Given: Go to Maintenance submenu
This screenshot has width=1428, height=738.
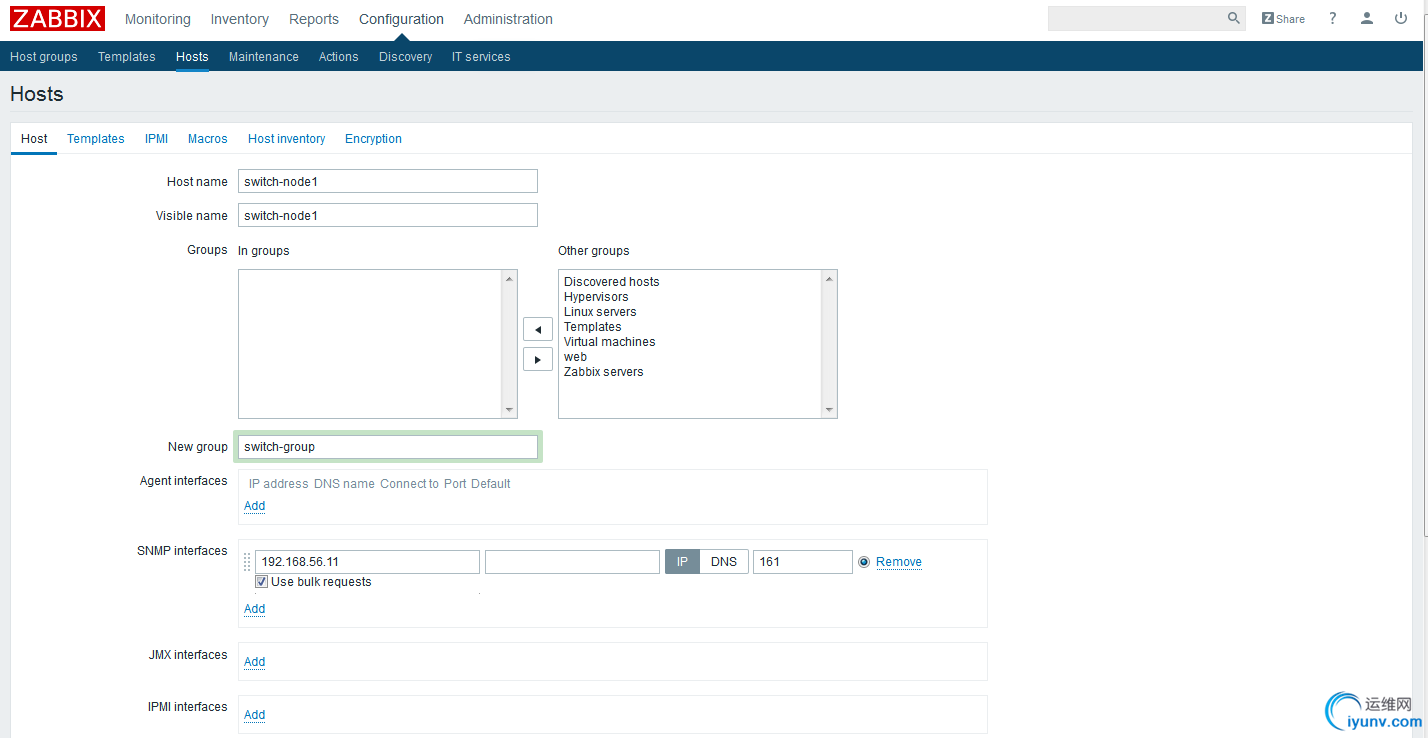Looking at the screenshot, I should coord(264,57).
